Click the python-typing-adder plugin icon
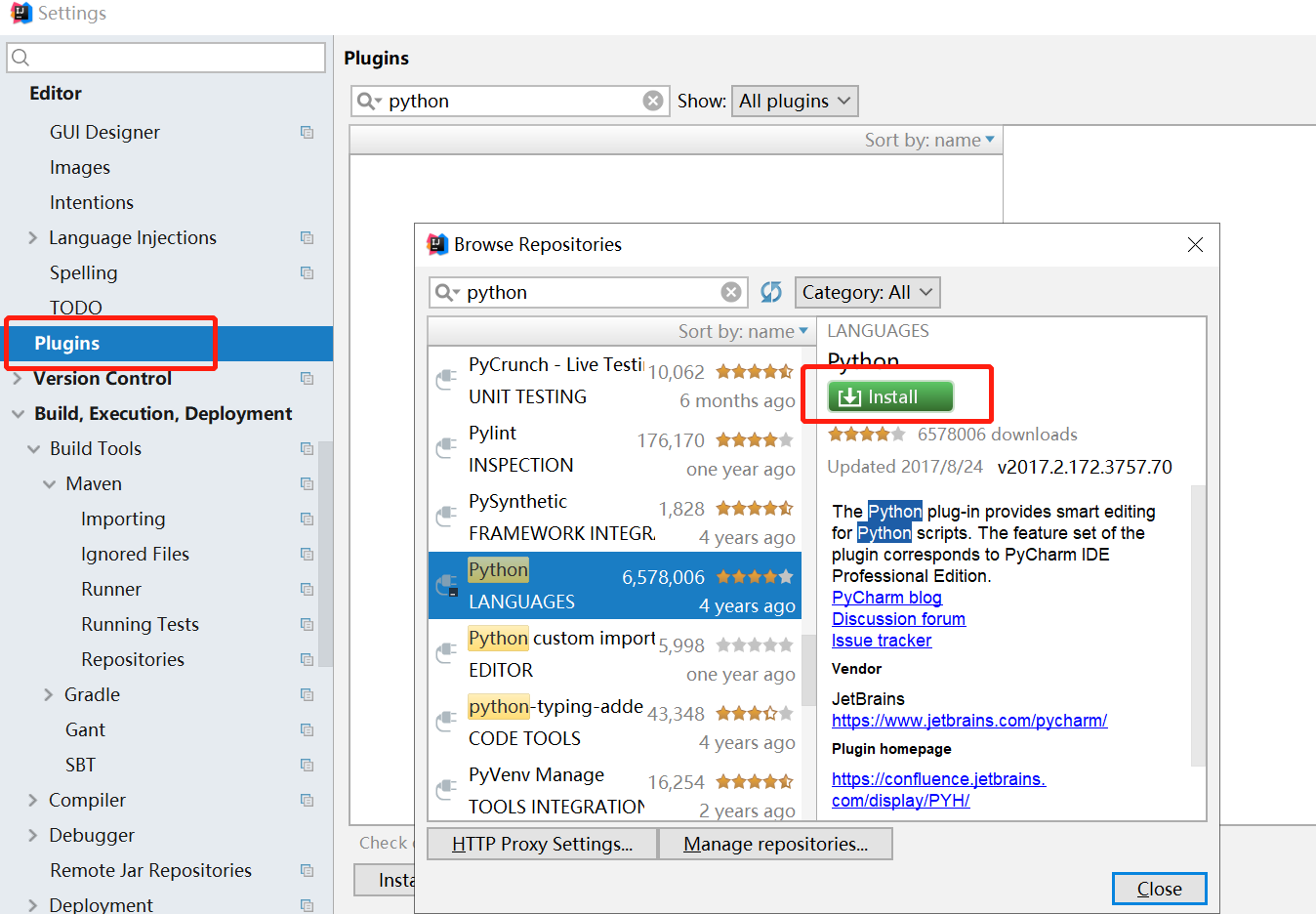The image size is (1316, 914). pos(447,720)
